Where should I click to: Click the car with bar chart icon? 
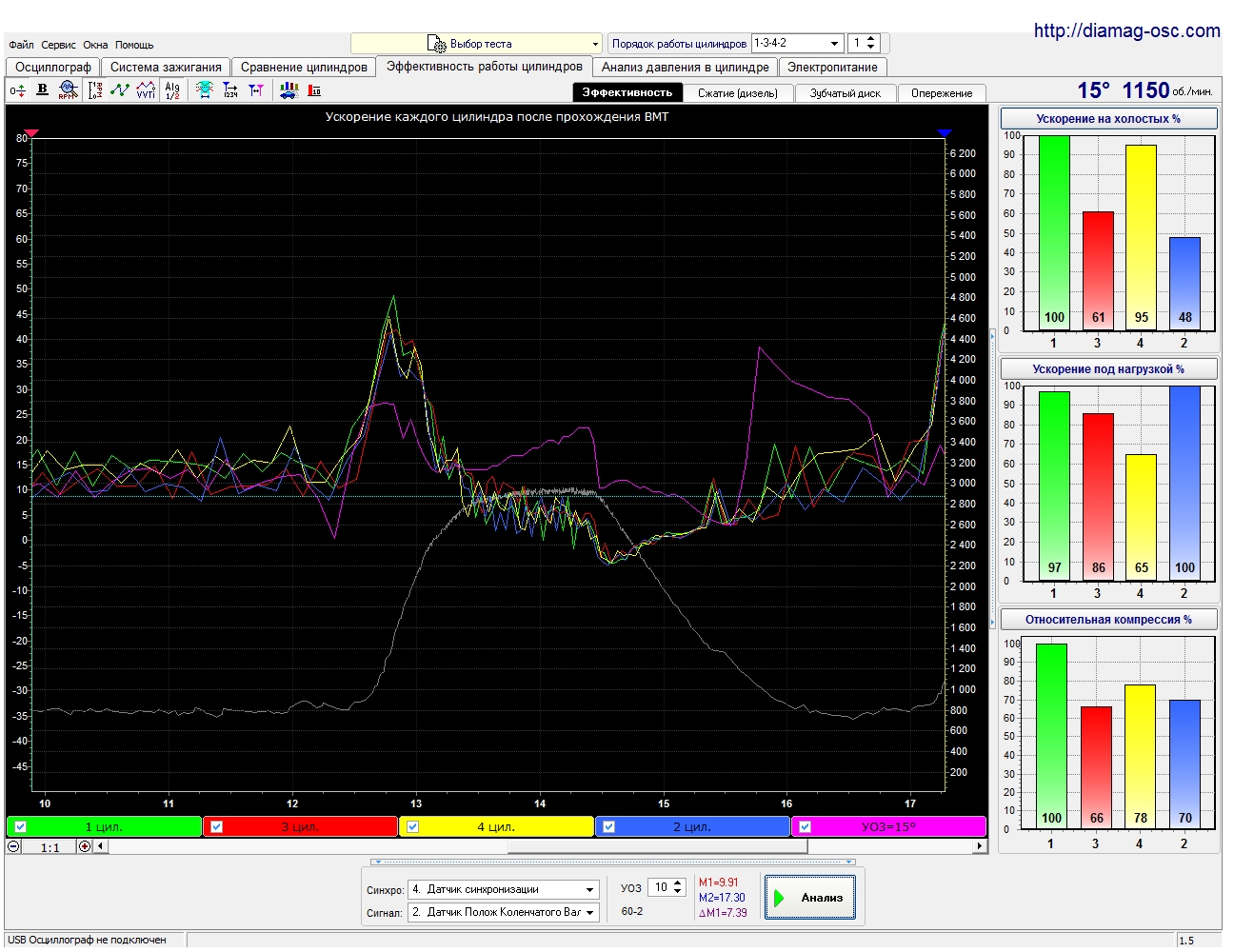[x=289, y=89]
